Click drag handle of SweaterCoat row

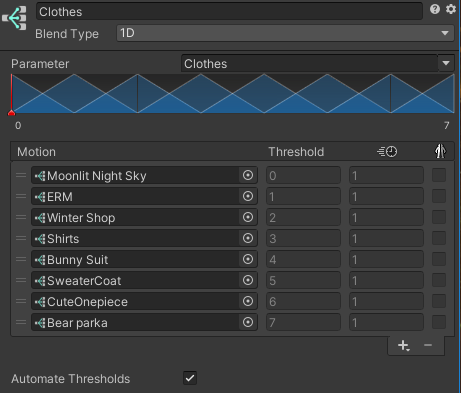click(x=21, y=280)
